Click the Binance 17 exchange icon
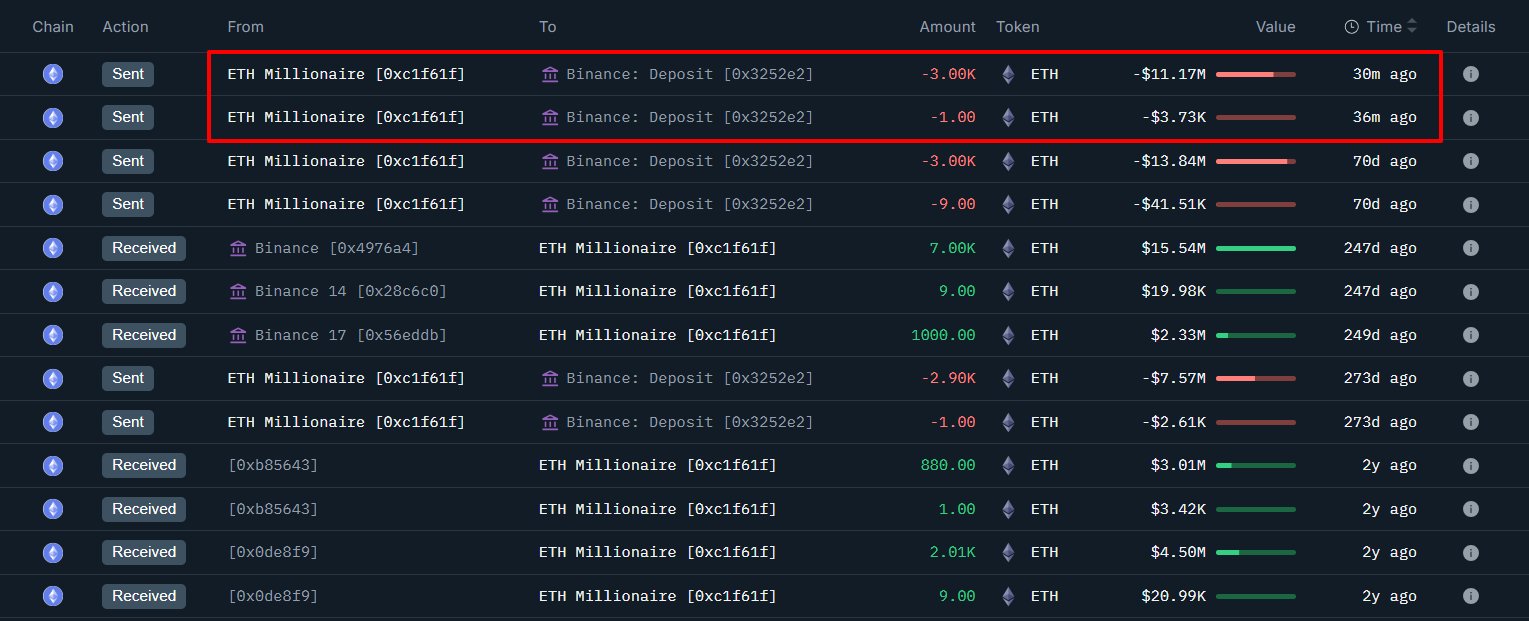The image size is (1529, 621). [238, 335]
